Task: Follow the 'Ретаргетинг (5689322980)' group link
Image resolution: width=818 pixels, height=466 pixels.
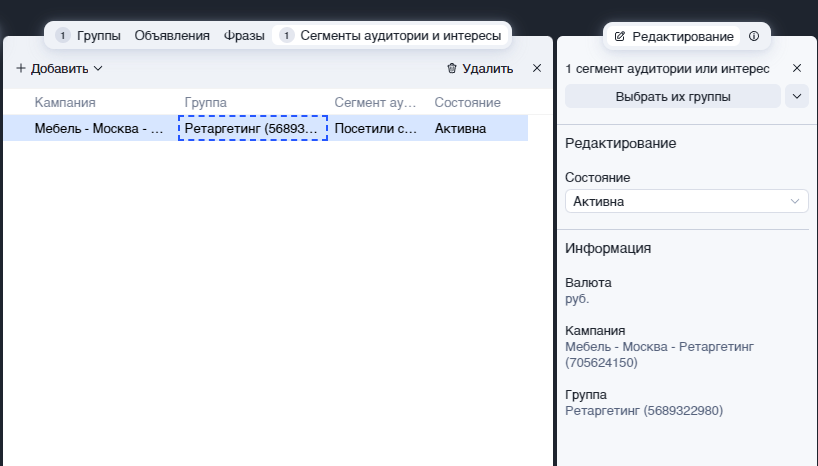Action: click(x=643, y=410)
